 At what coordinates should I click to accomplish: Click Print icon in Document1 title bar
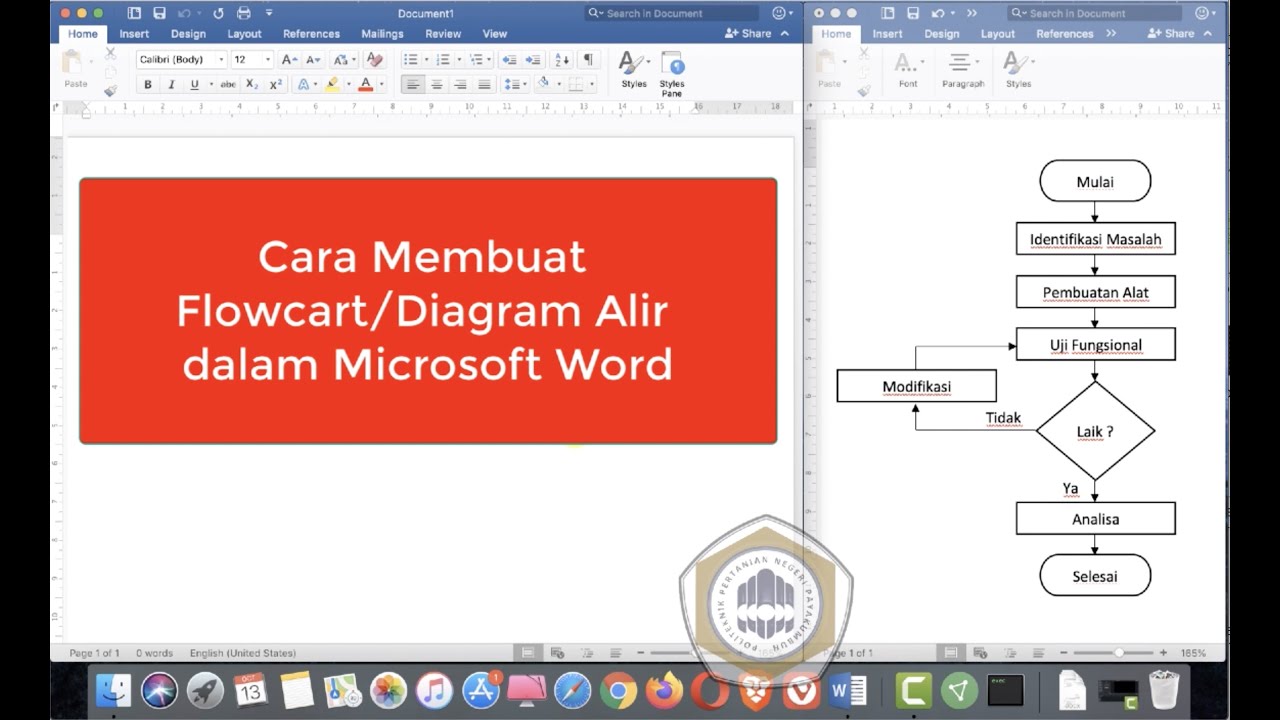[x=244, y=13]
